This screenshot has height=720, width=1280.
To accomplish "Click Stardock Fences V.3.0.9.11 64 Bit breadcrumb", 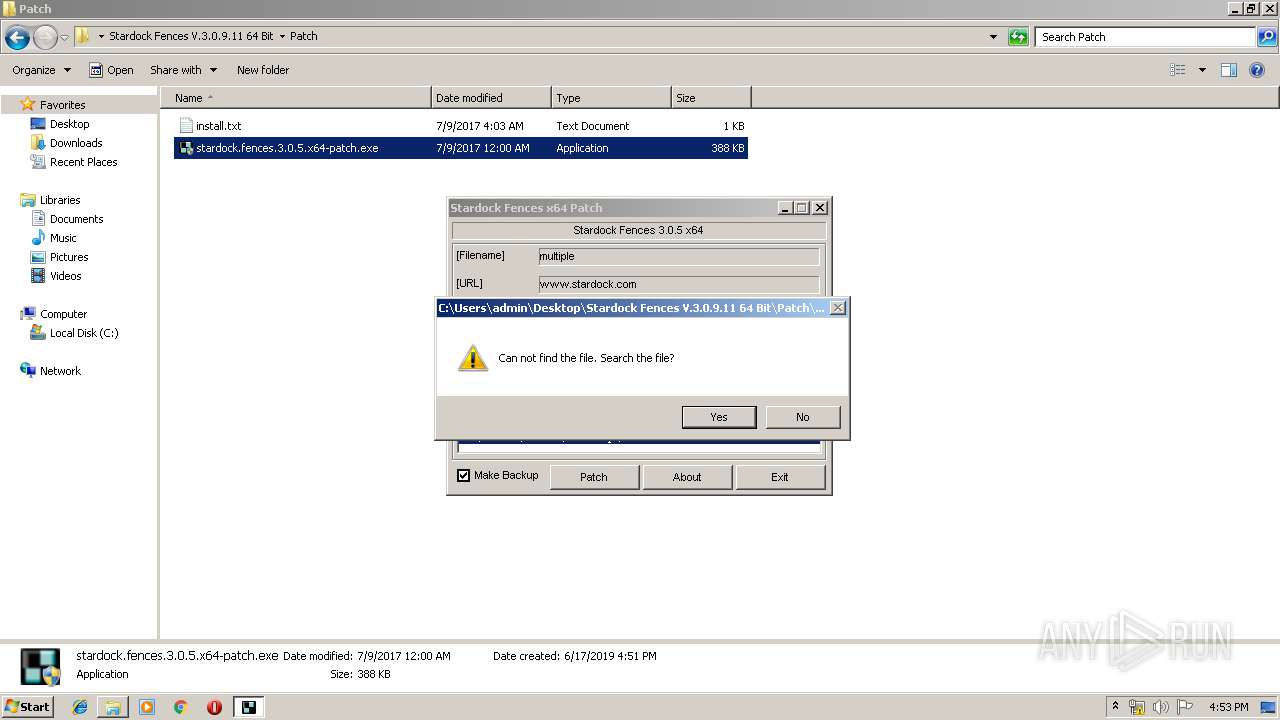I will coord(191,36).
